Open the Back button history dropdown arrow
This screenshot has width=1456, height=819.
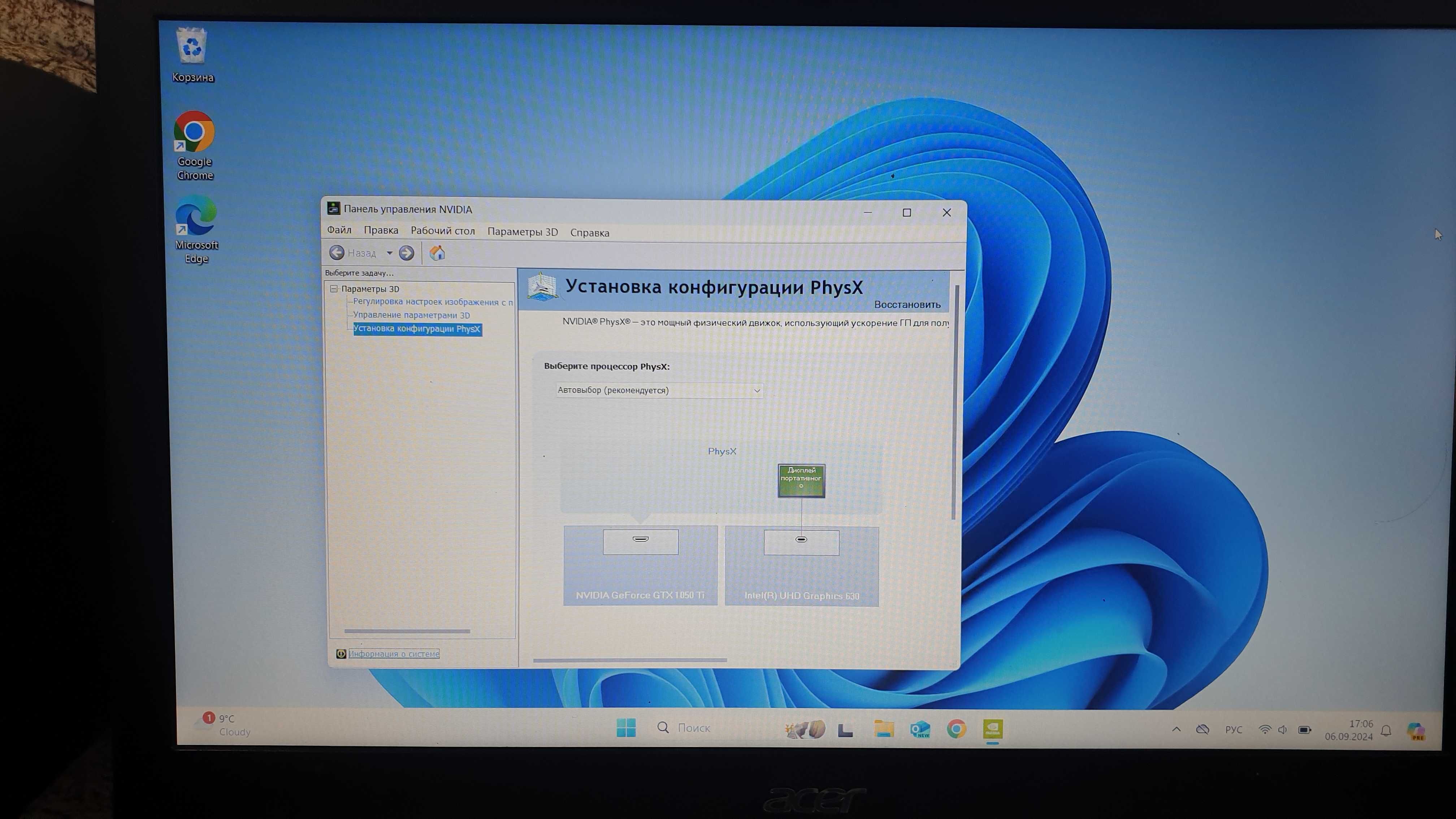tap(389, 253)
